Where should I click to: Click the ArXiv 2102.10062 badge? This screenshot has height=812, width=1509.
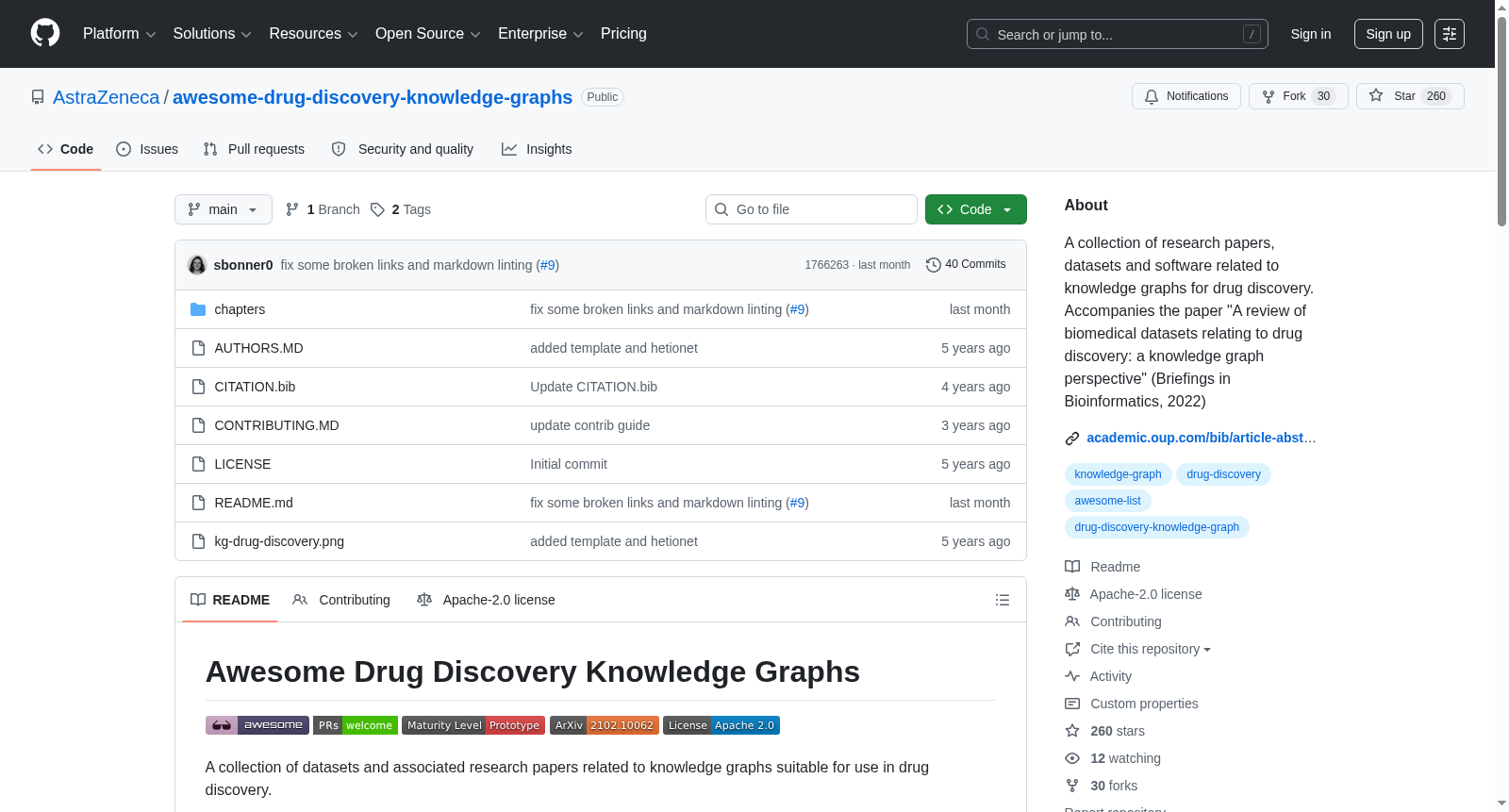[605, 725]
